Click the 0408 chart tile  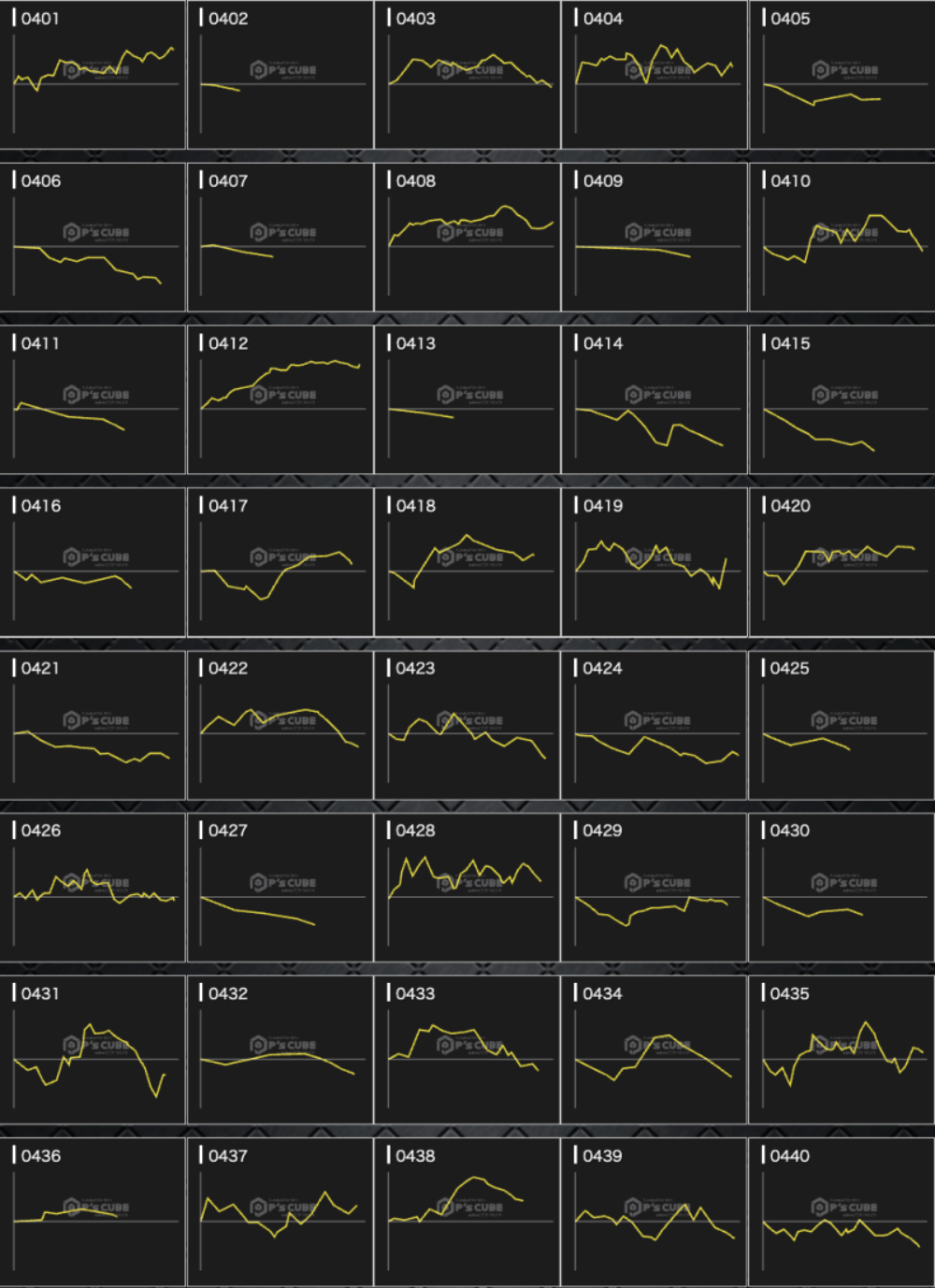tap(467, 238)
